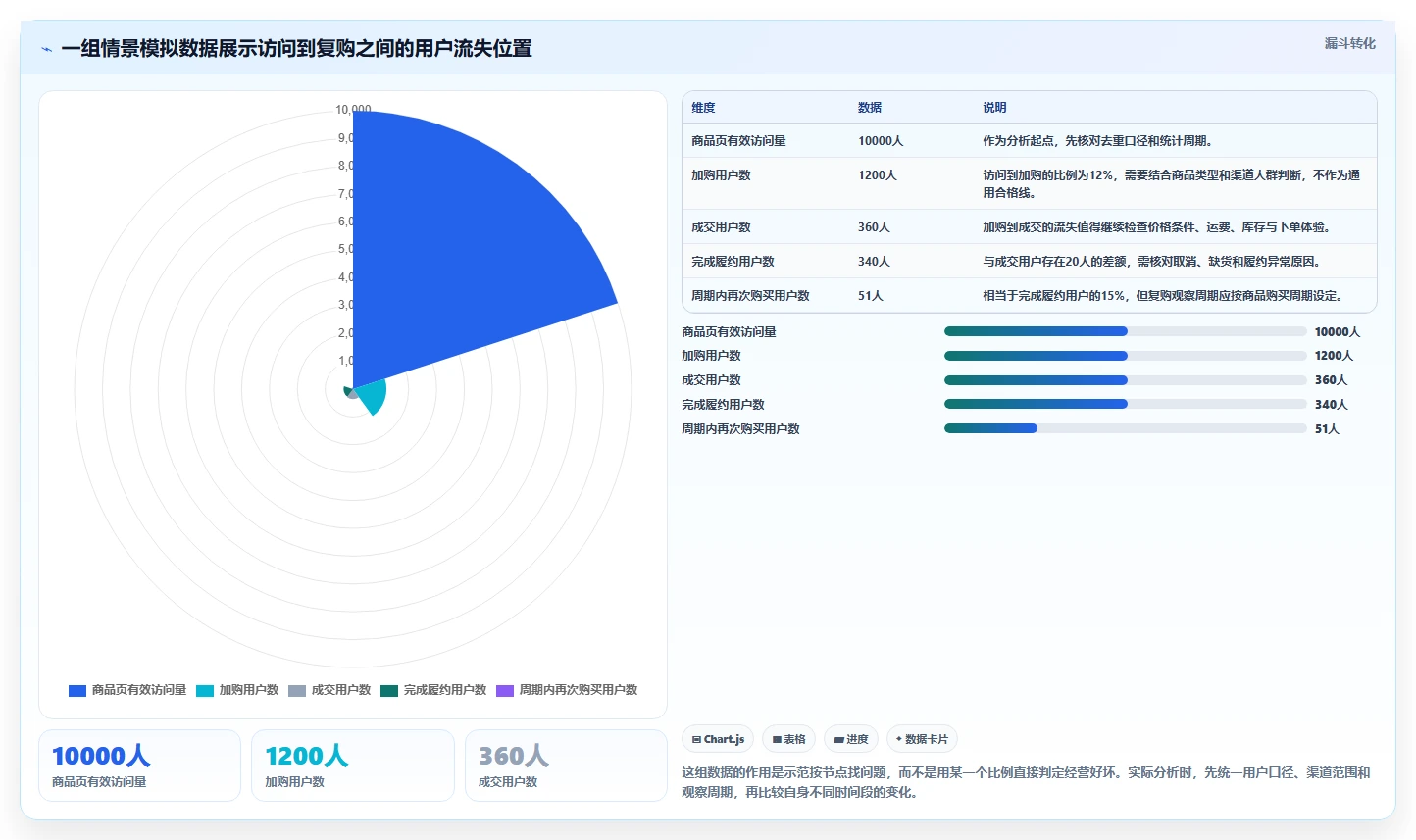
Task: Open the 360人 成交用户数 card
Action: point(566,766)
